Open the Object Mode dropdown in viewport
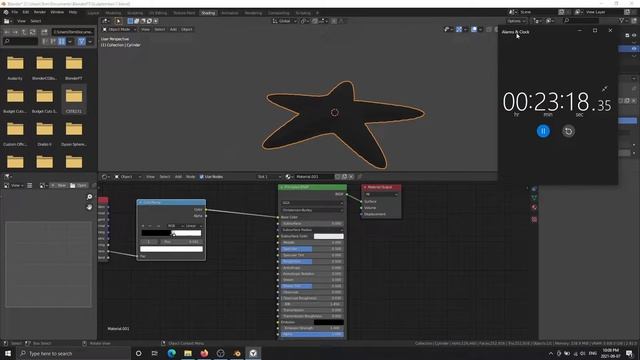This screenshot has width=640, height=360. click(x=119, y=29)
